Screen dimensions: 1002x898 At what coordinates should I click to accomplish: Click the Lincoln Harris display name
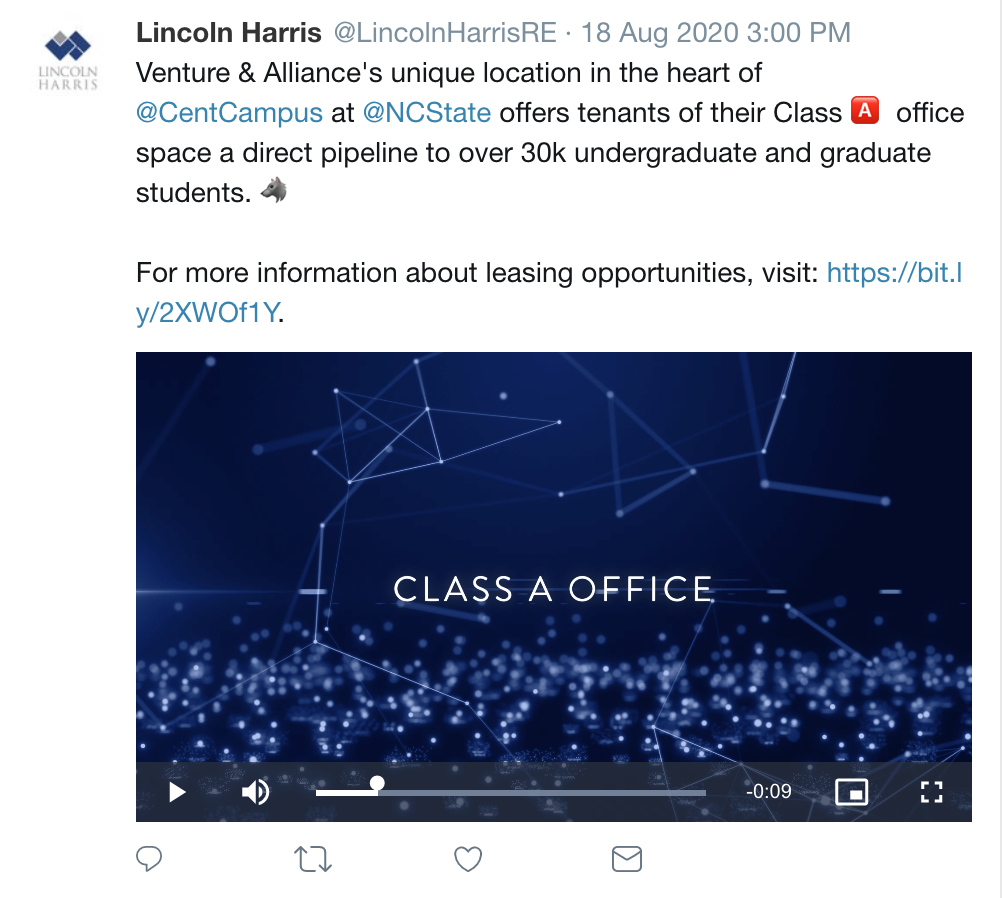(x=229, y=32)
